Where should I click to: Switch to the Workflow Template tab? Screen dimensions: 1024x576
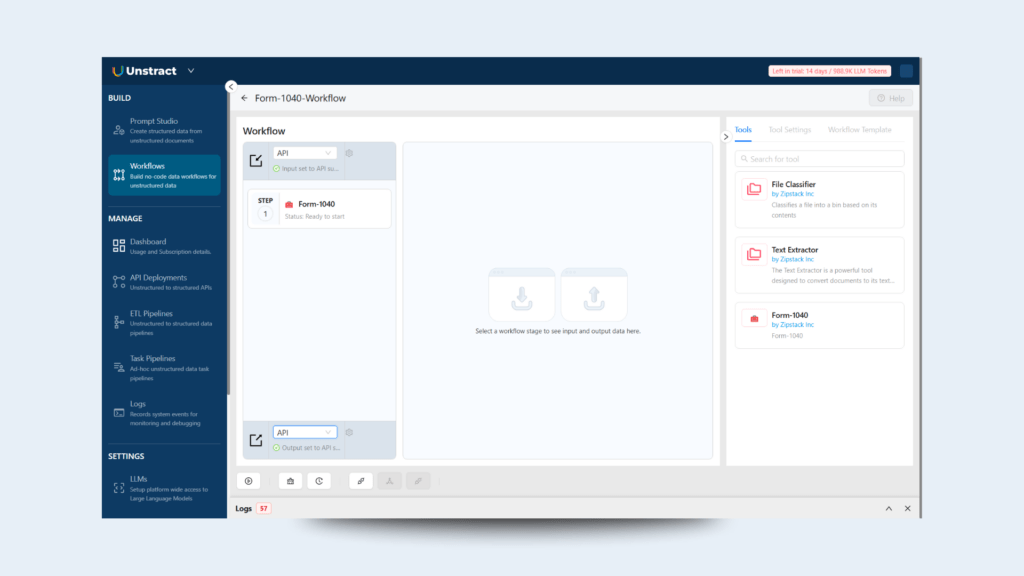(x=859, y=130)
